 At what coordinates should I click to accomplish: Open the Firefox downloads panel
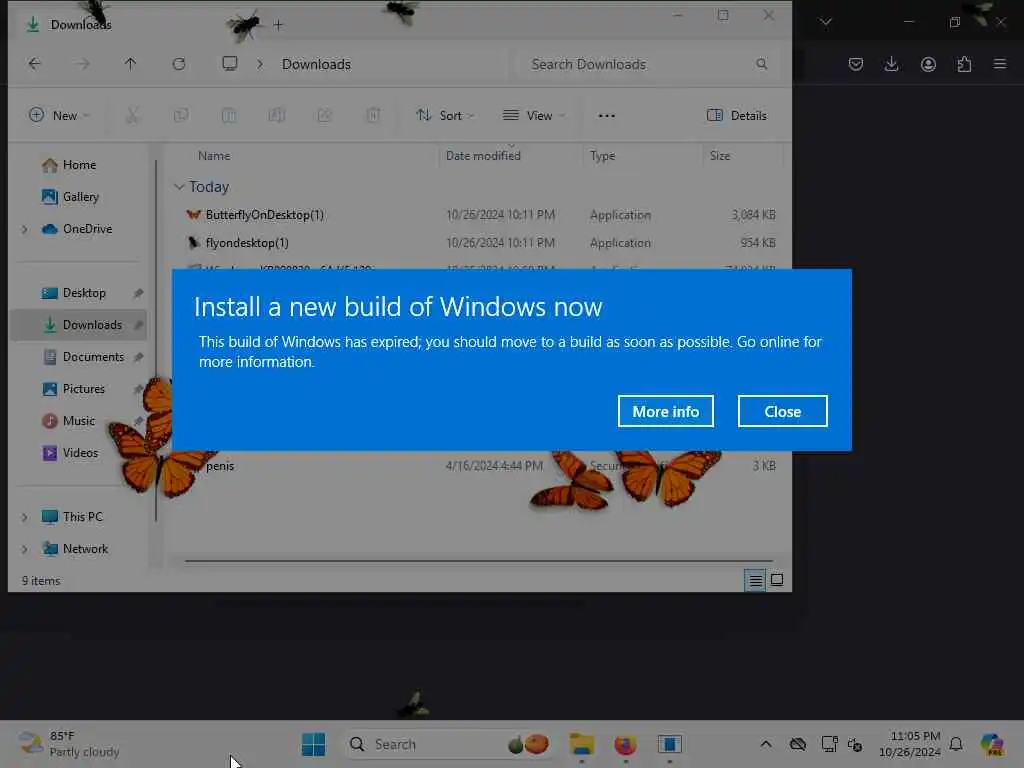(x=891, y=64)
